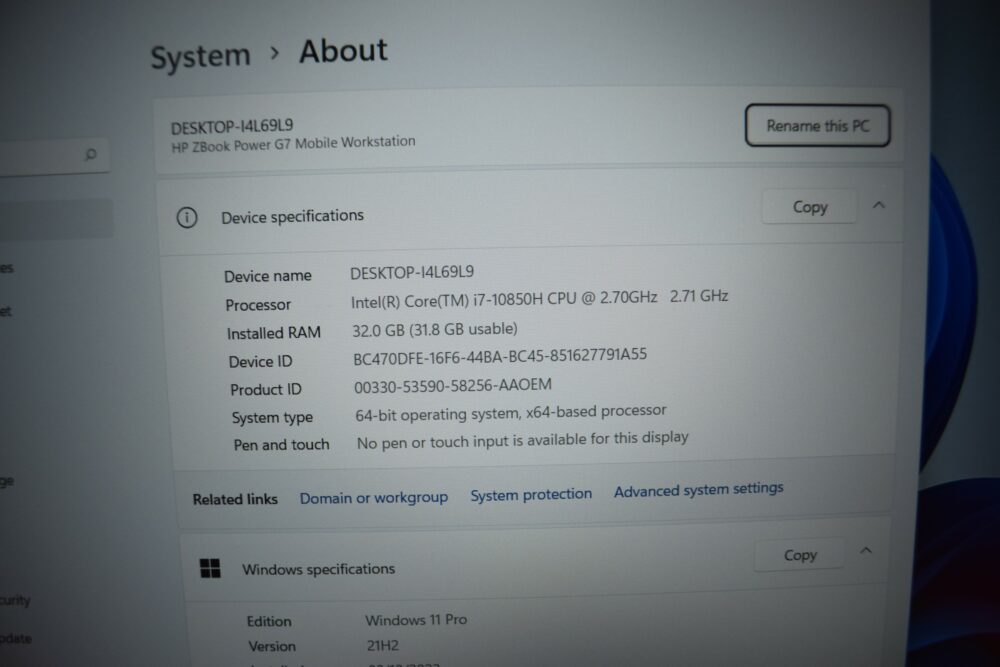
Task: Copy the Device specifications
Action: (x=809, y=207)
